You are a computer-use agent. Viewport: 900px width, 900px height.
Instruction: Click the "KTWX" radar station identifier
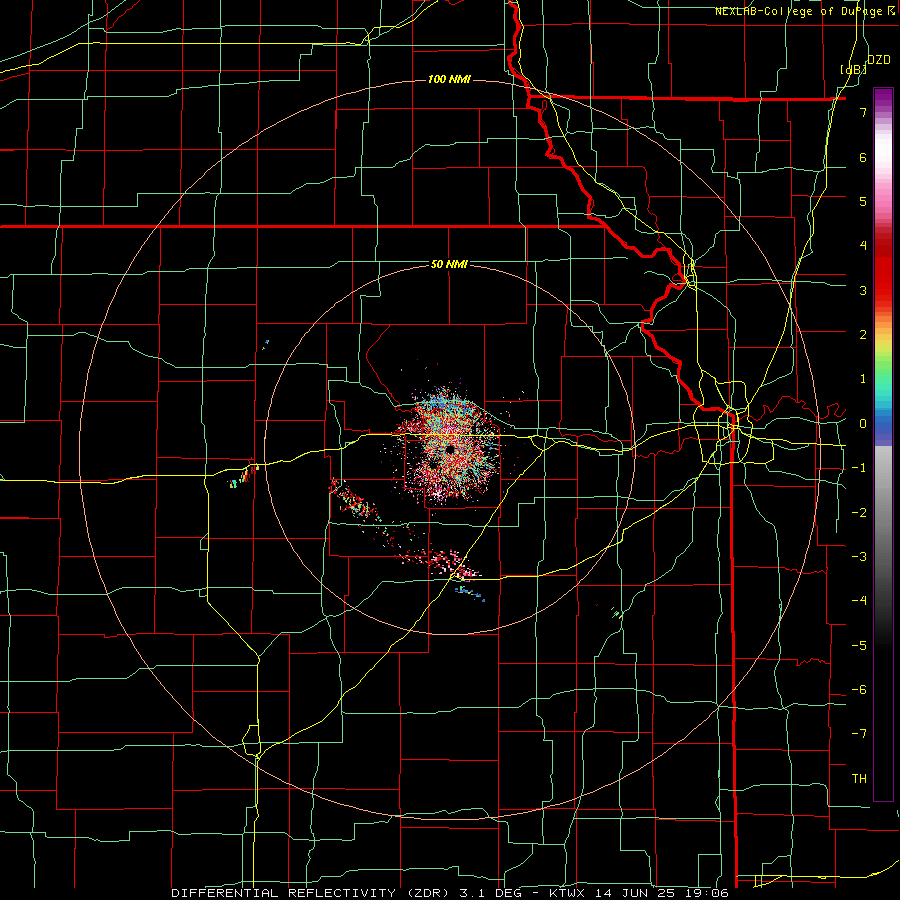567,893
